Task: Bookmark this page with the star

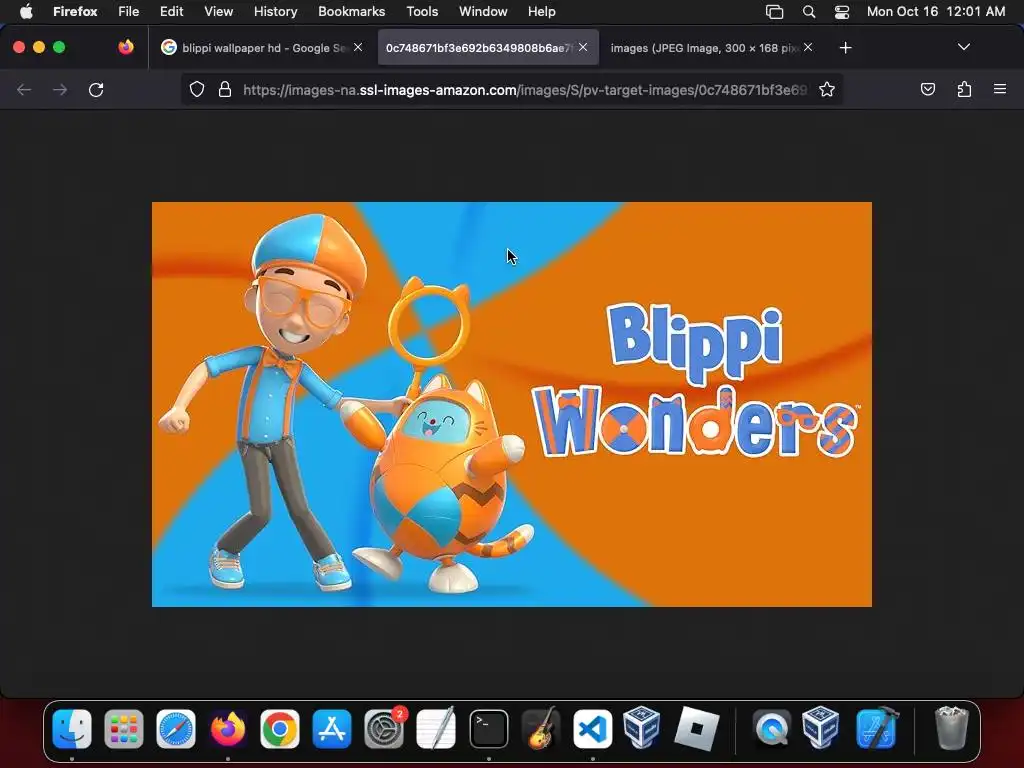Action: (x=827, y=89)
